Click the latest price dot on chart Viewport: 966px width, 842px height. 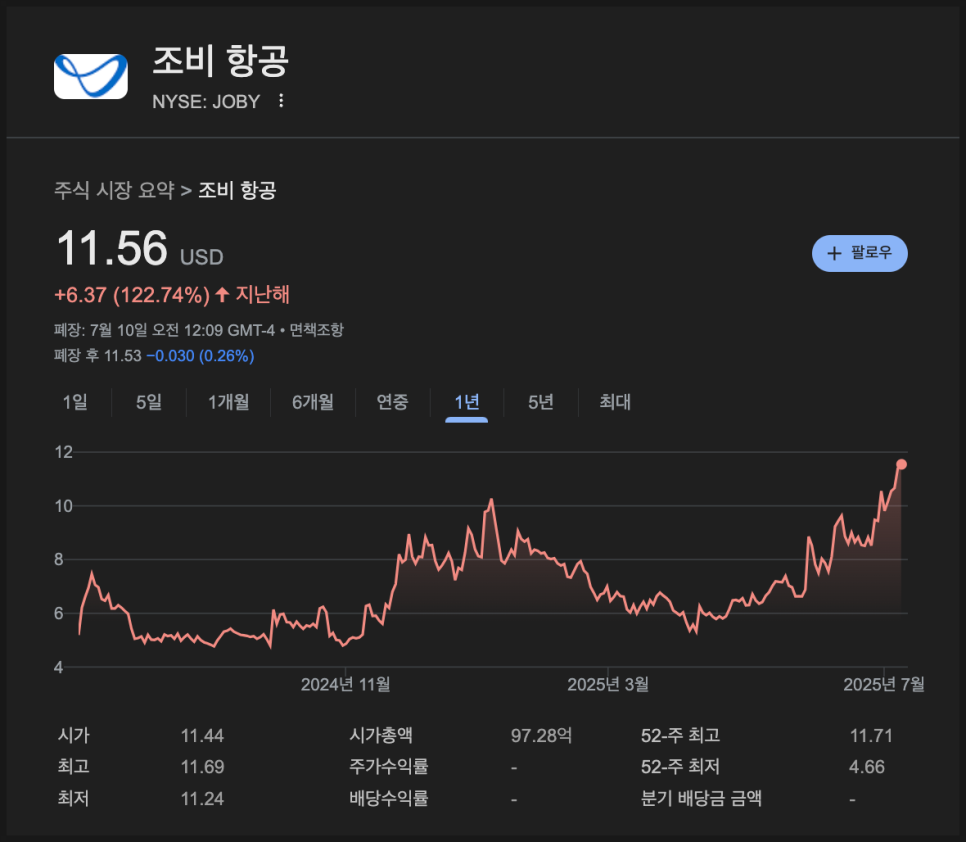(901, 464)
